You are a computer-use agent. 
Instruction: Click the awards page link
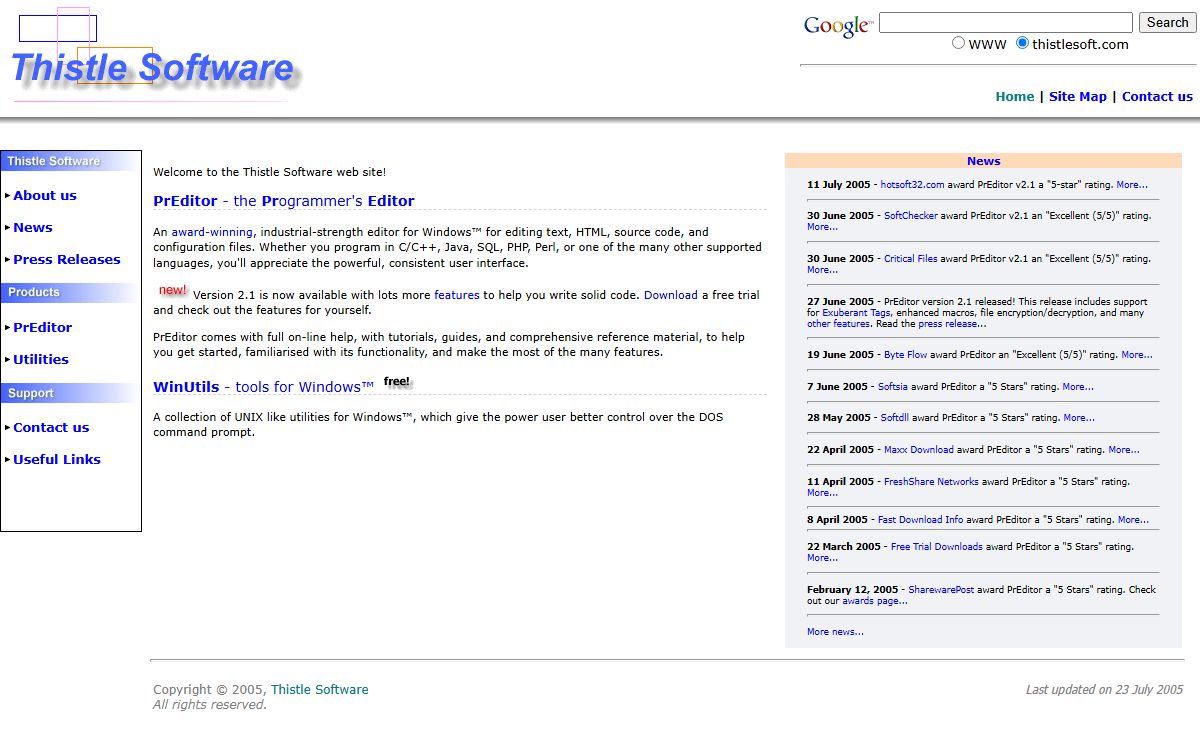coord(875,601)
